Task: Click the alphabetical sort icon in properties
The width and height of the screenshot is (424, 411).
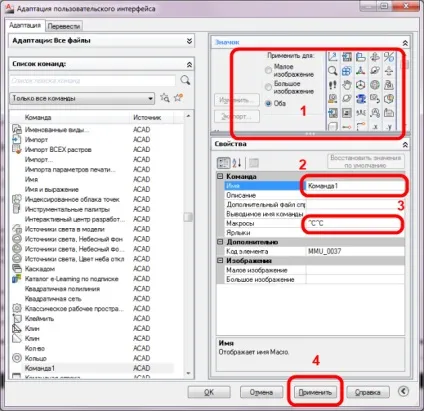Action: (x=237, y=163)
